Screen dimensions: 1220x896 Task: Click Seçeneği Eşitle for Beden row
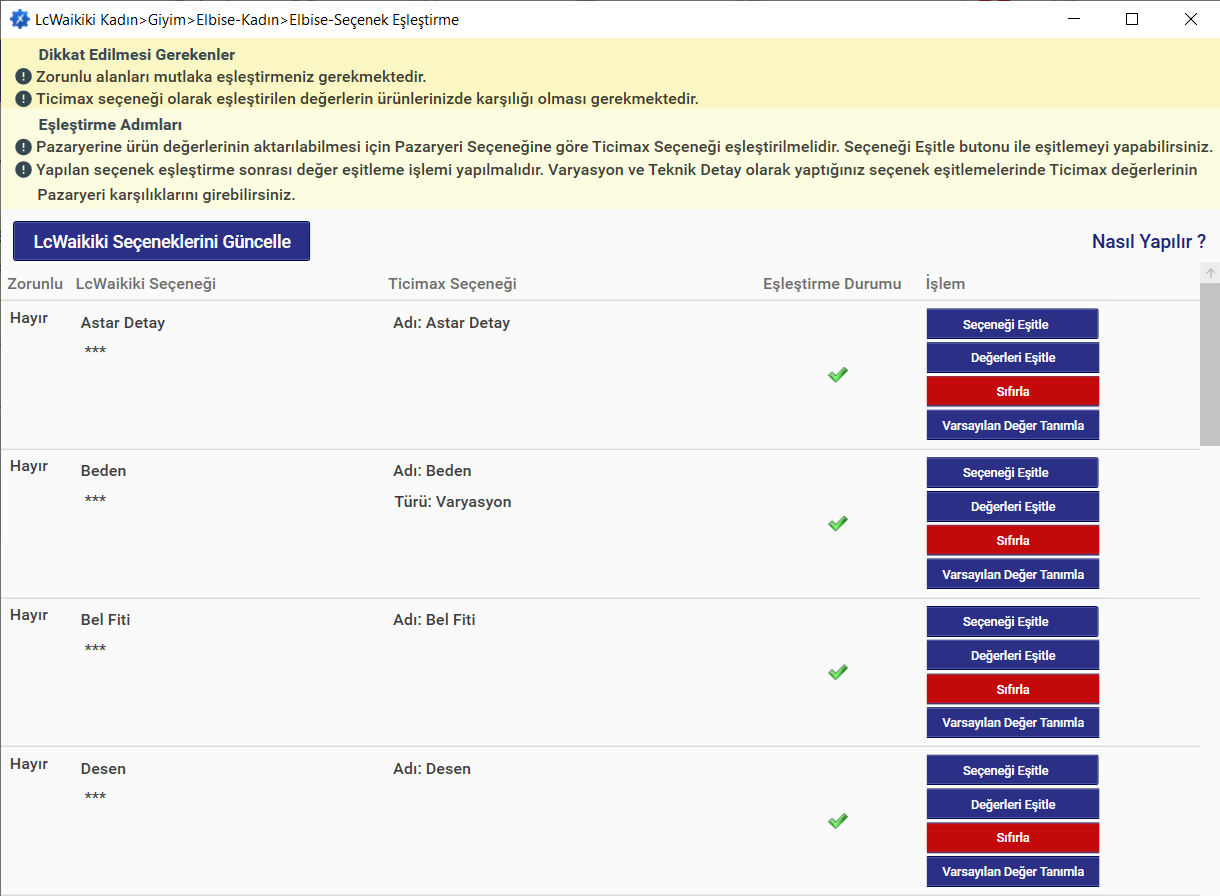pos(1013,473)
